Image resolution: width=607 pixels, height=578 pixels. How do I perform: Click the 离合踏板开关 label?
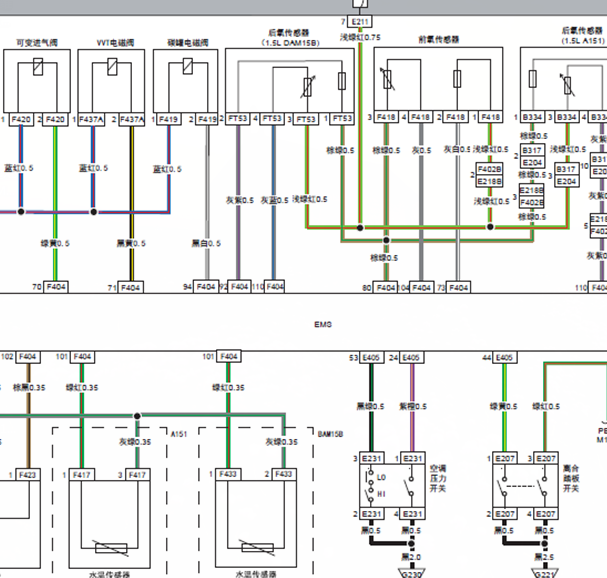571,479
